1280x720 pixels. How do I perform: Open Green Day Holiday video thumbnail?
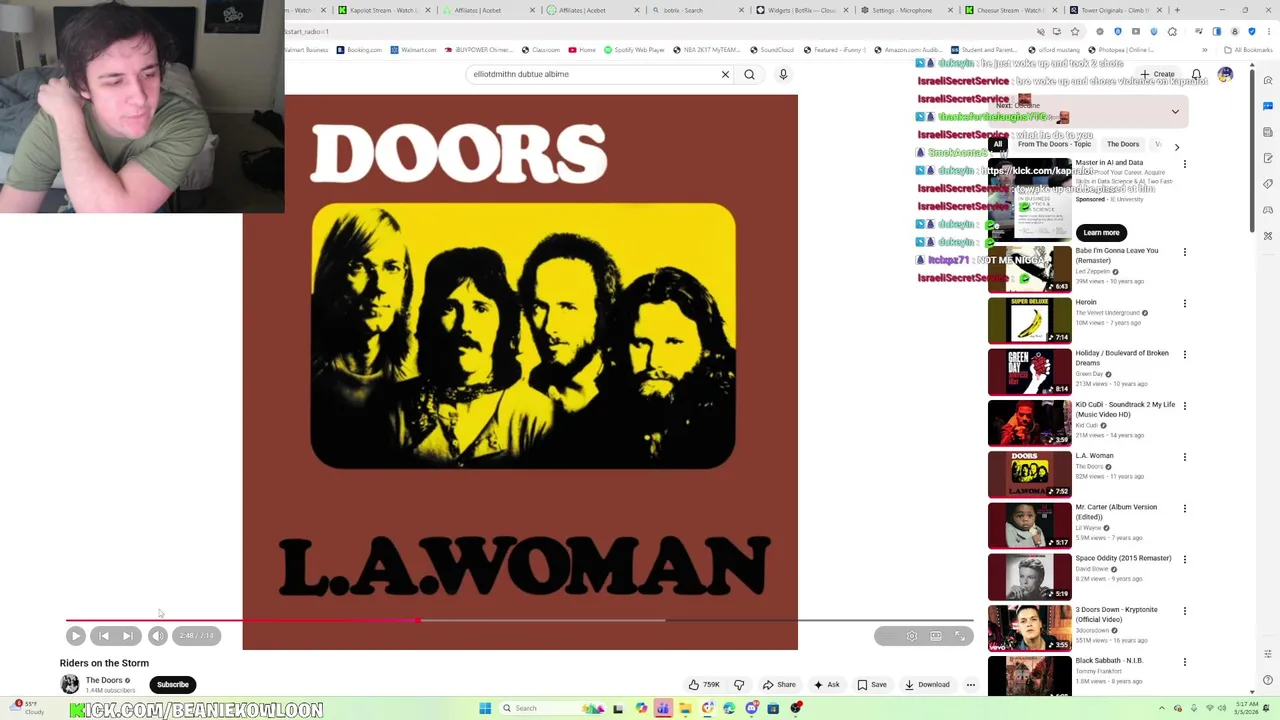[1029, 371]
